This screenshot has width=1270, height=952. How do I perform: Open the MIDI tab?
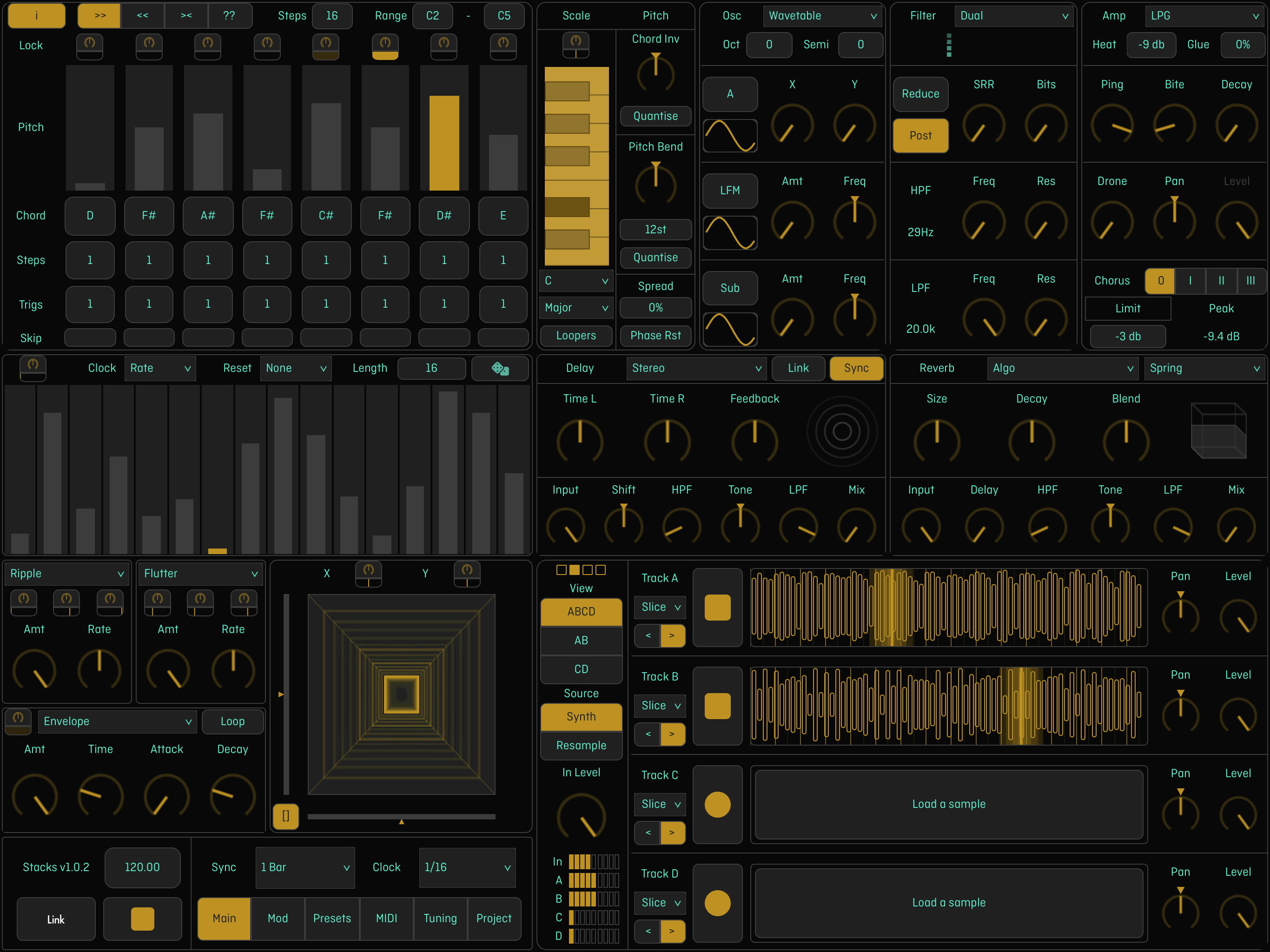(x=386, y=919)
